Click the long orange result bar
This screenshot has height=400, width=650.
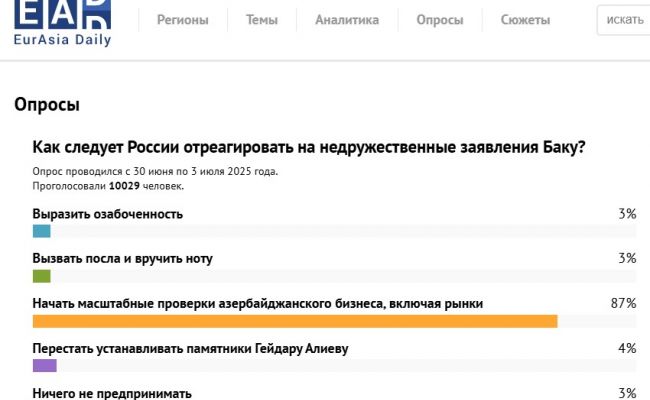click(x=295, y=321)
